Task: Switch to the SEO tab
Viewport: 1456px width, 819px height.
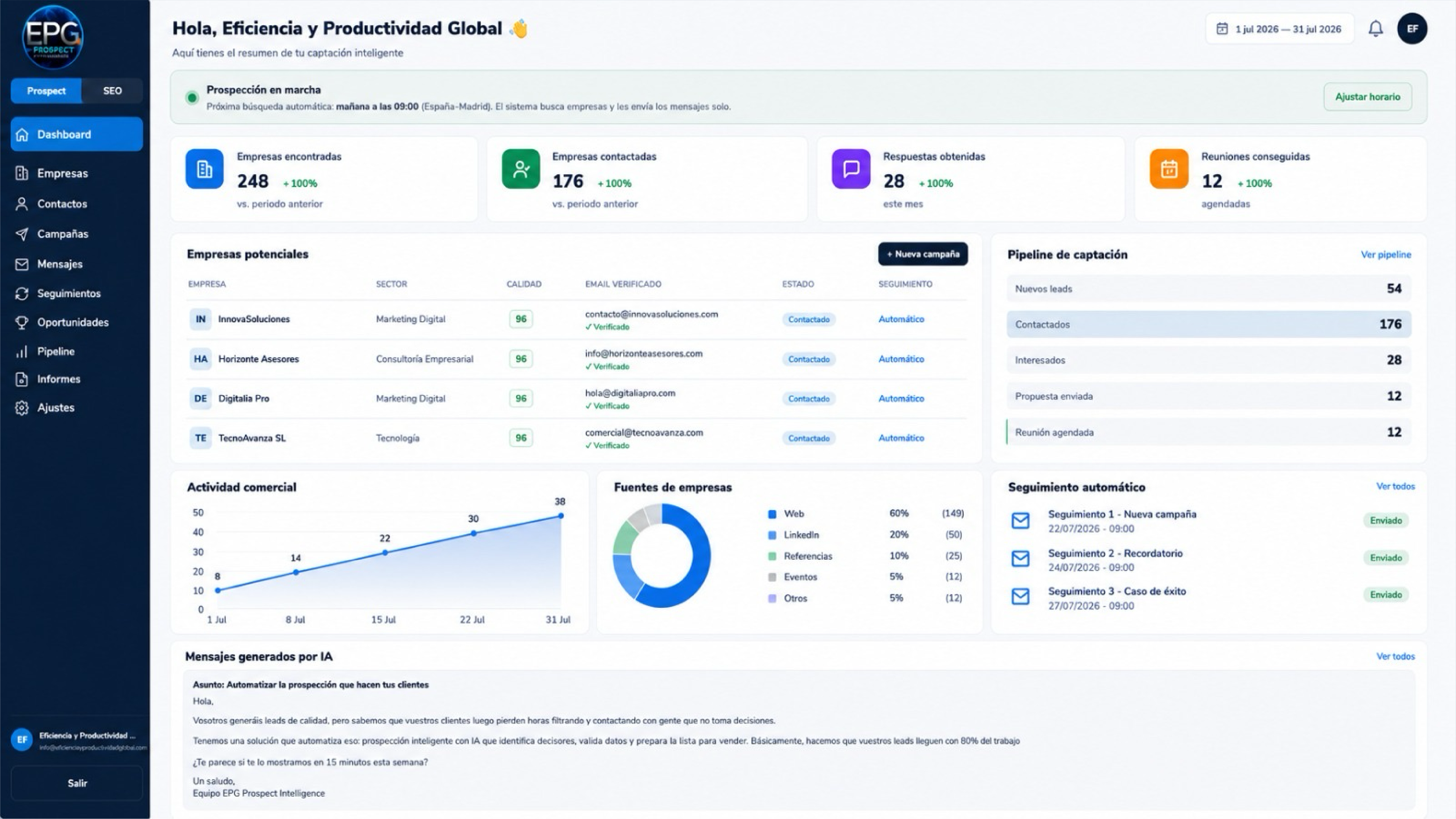Action: 112,91
